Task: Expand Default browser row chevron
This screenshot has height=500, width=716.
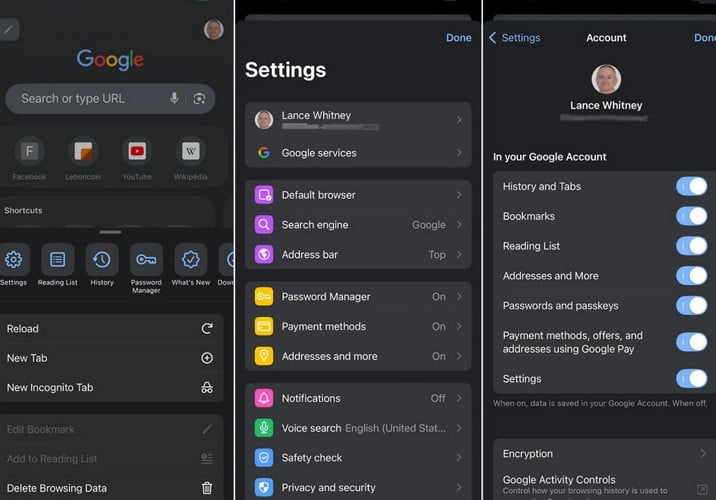Action: pyautogui.click(x=459, y=195)
